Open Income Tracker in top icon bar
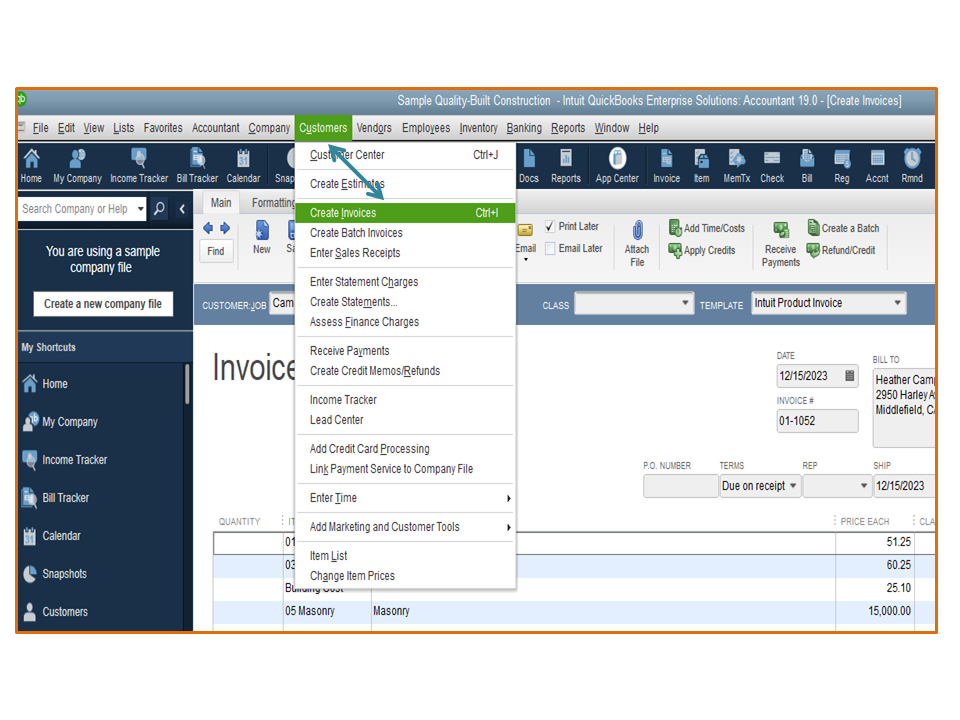The image size is (960, 720). click(x=139, y=166)
